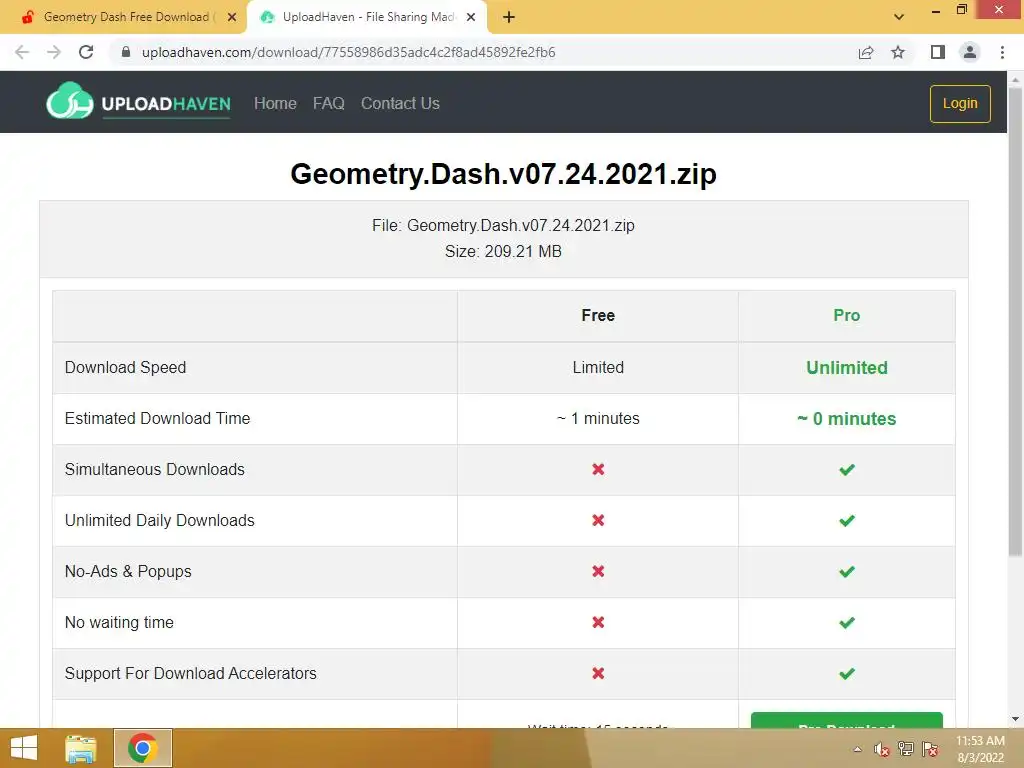Show hidden system tray icons
The image size is (1024, 768).
coord(857,749)
